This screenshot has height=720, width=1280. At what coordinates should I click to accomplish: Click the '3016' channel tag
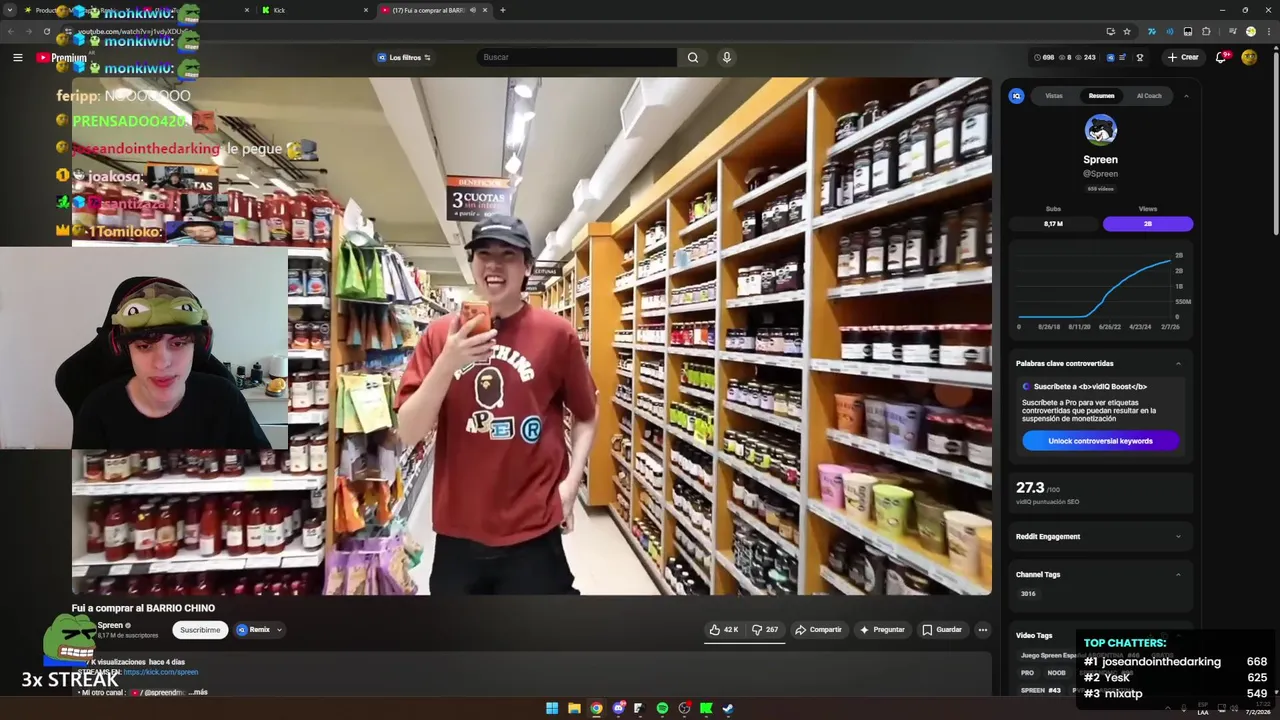1028,594
